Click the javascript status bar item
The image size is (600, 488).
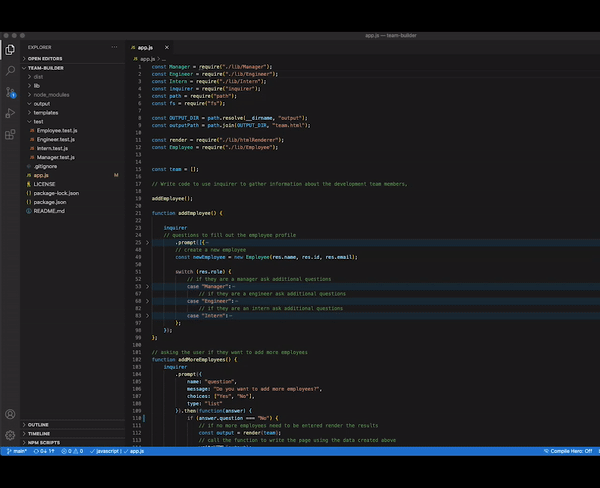click(x=105, y=451)
